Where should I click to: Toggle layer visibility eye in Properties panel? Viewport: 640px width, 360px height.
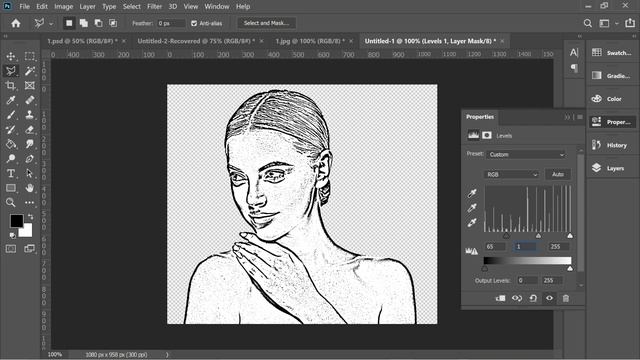[x=549, y=298]
